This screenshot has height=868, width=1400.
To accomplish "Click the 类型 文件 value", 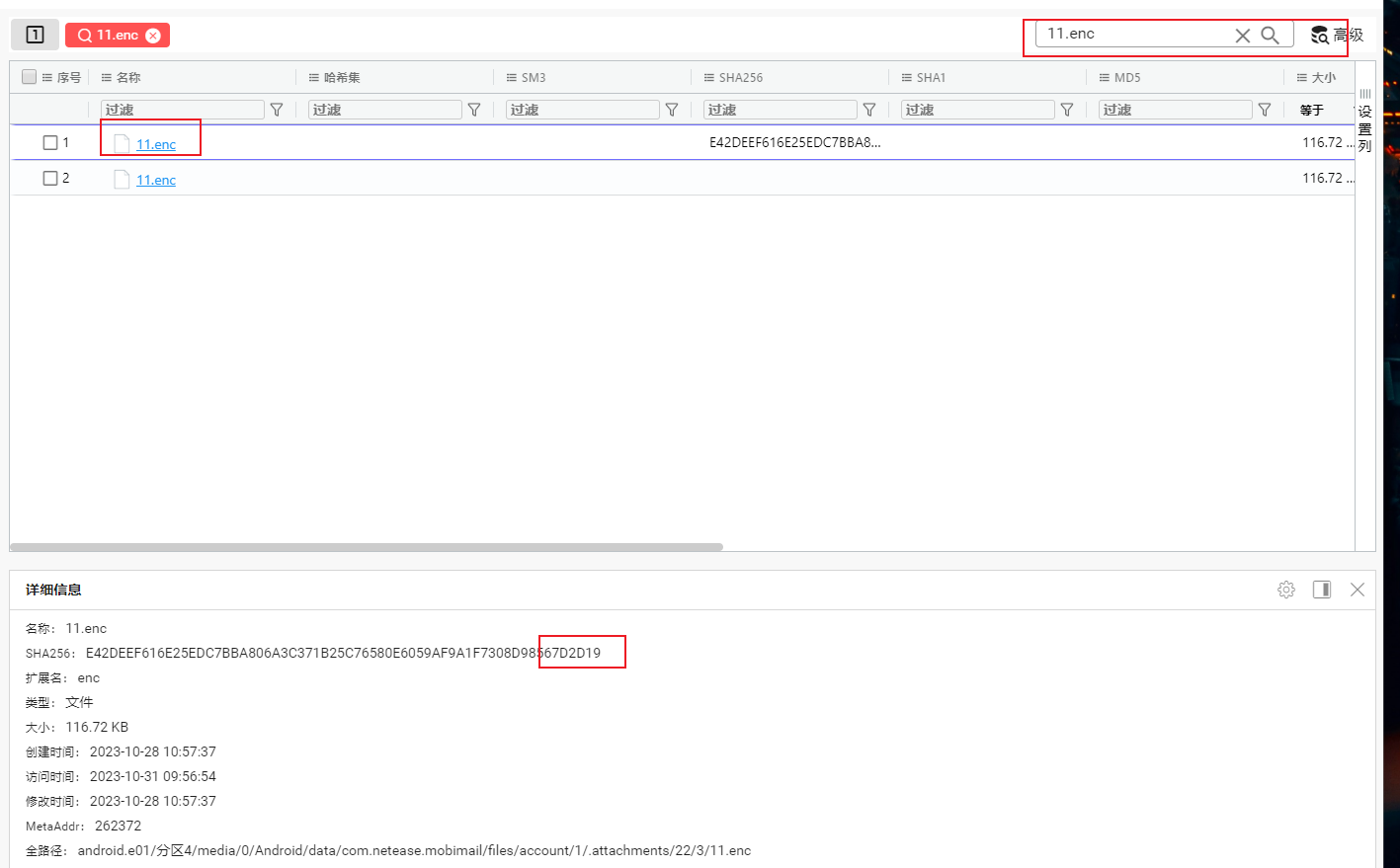I will (x=79, y=702).
